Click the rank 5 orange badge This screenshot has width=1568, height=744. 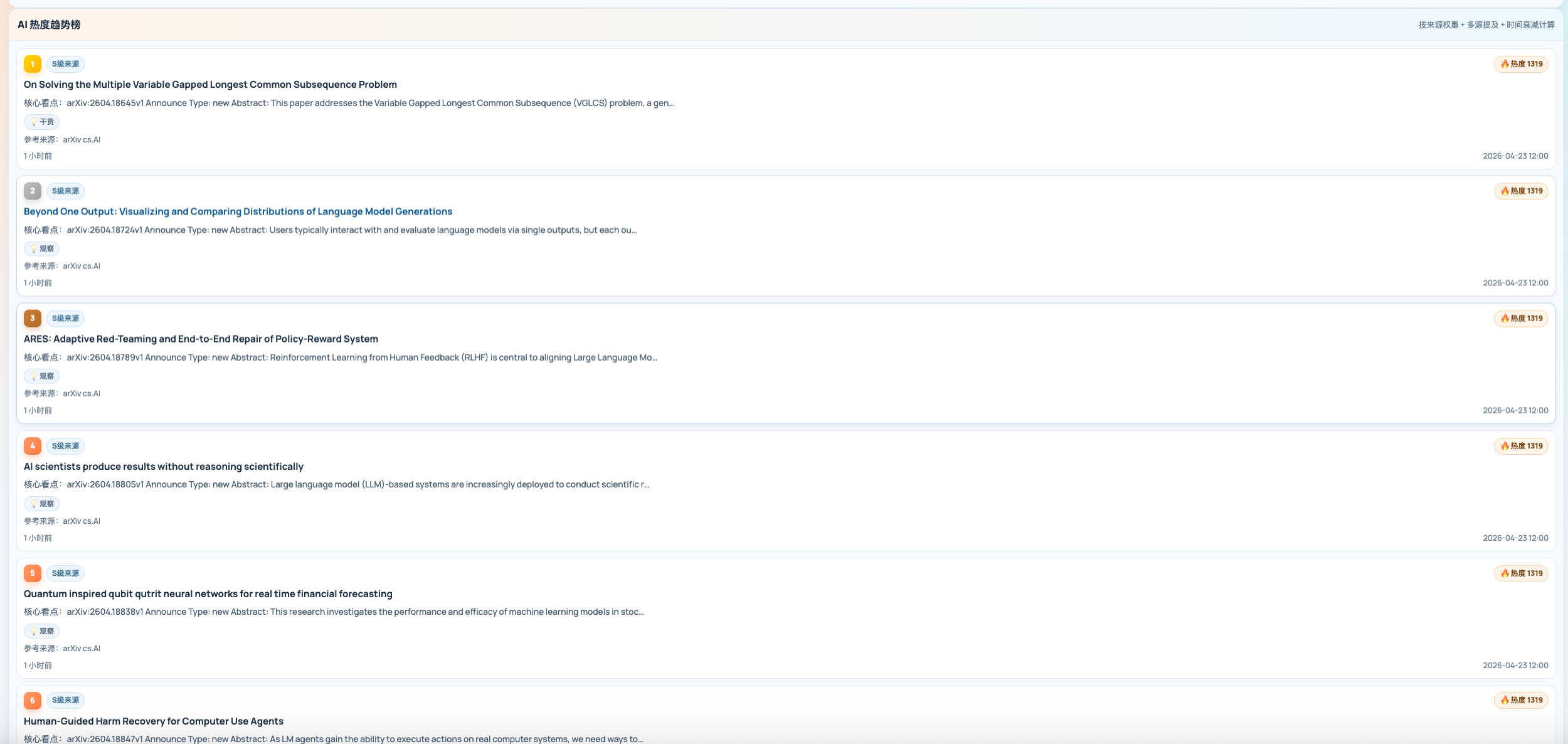[33, 573]
